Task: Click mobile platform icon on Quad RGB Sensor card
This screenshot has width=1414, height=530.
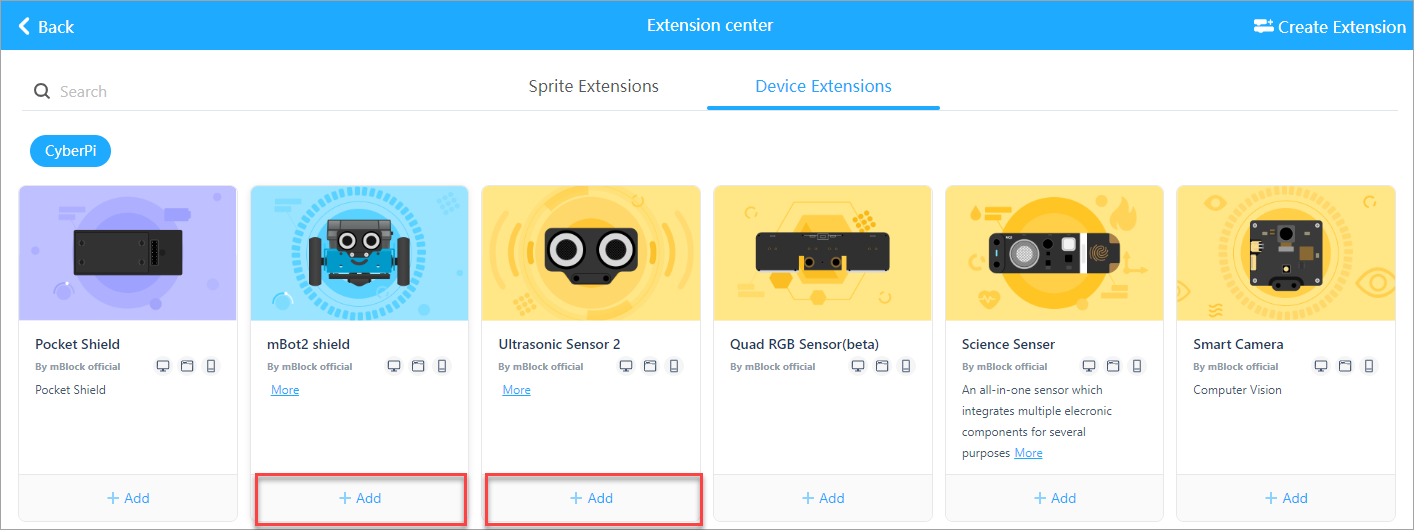Action: click(906, 366)
